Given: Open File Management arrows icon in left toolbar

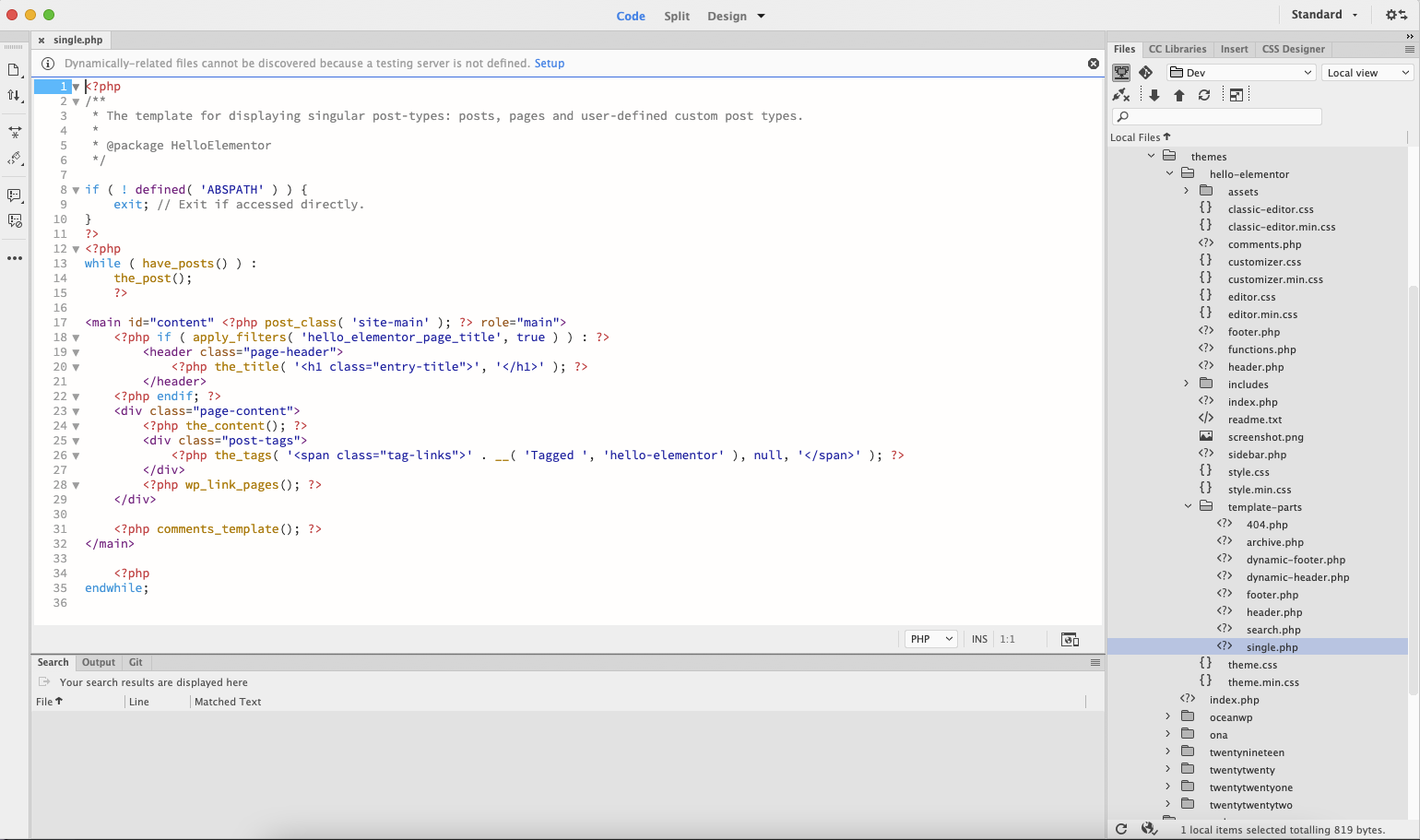Looking at the screenshot, I should (x=15, y=95).
